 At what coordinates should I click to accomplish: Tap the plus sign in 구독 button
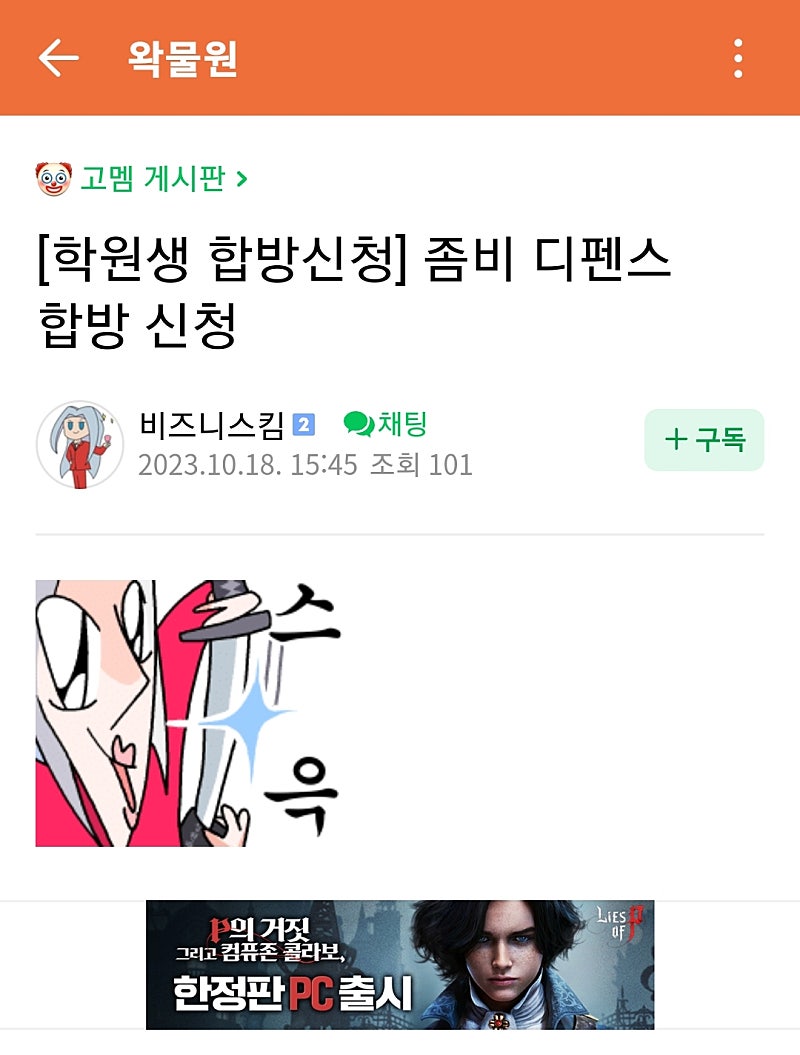point(676,440)
